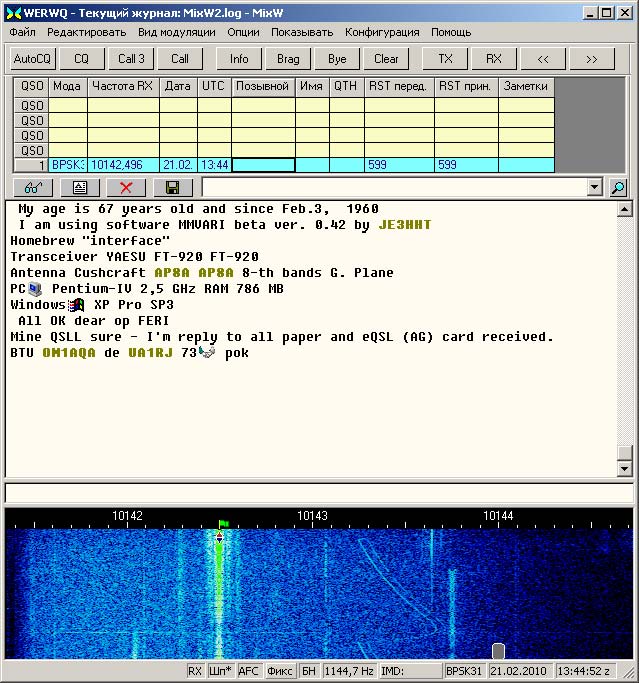Image resolution: width=639 pixels, height=683 pixels.
Task: Click the Call 3 macro button
Action: click(131, 59)
